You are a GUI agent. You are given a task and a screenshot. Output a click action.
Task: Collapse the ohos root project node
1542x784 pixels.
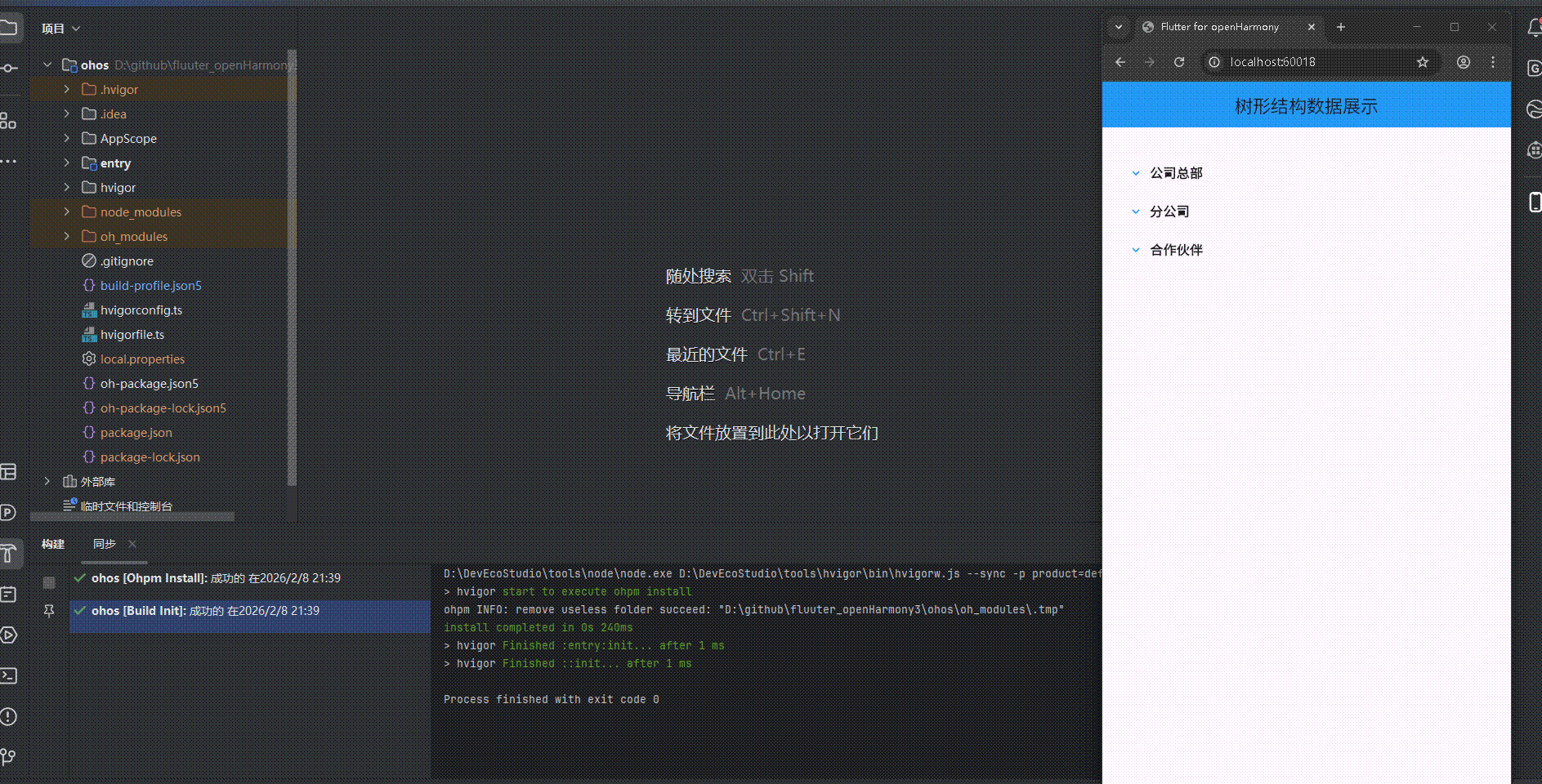click(x=47, y=65)
